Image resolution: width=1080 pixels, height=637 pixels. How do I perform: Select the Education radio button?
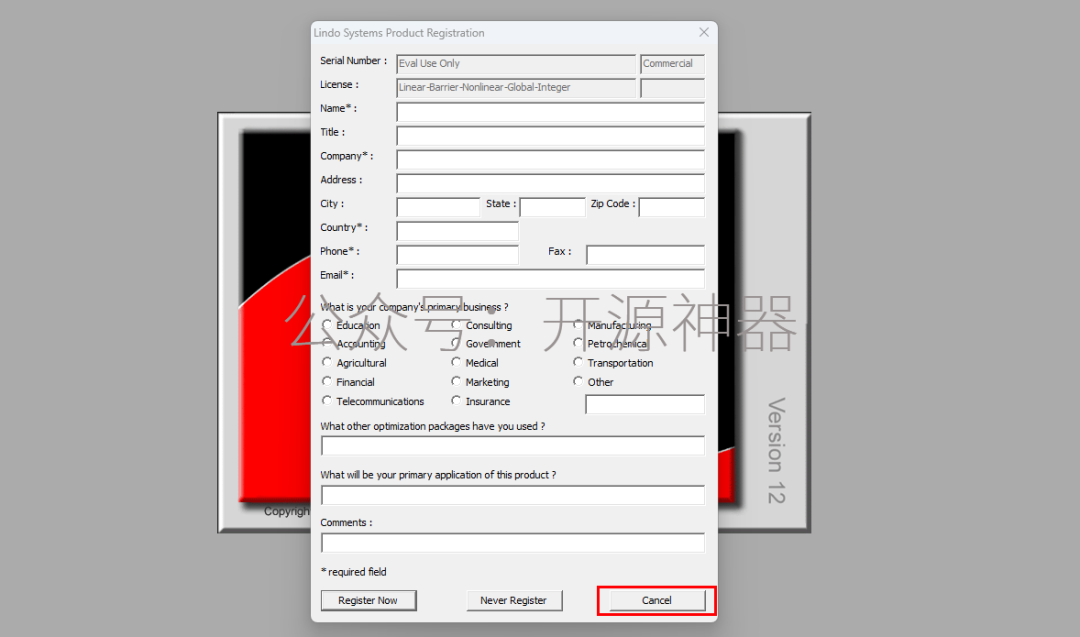tap(327, 325)
